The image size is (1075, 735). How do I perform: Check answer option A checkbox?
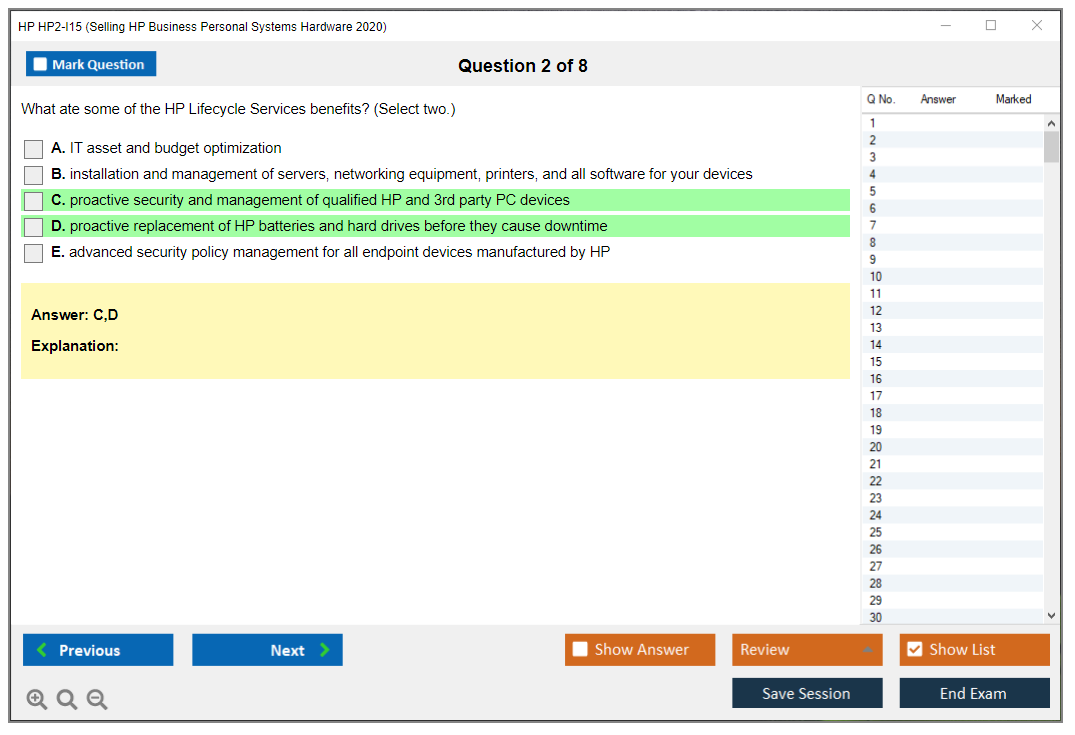34,149
